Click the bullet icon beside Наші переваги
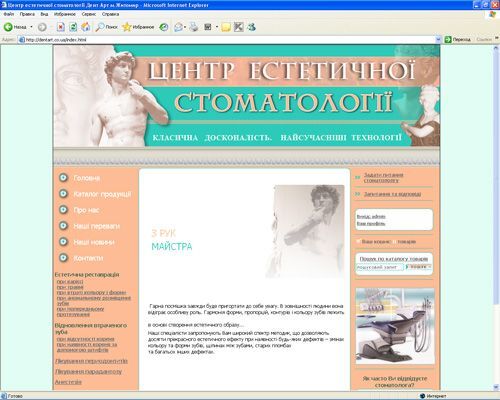Screen dimensions: 500x400 click(63, 226)
